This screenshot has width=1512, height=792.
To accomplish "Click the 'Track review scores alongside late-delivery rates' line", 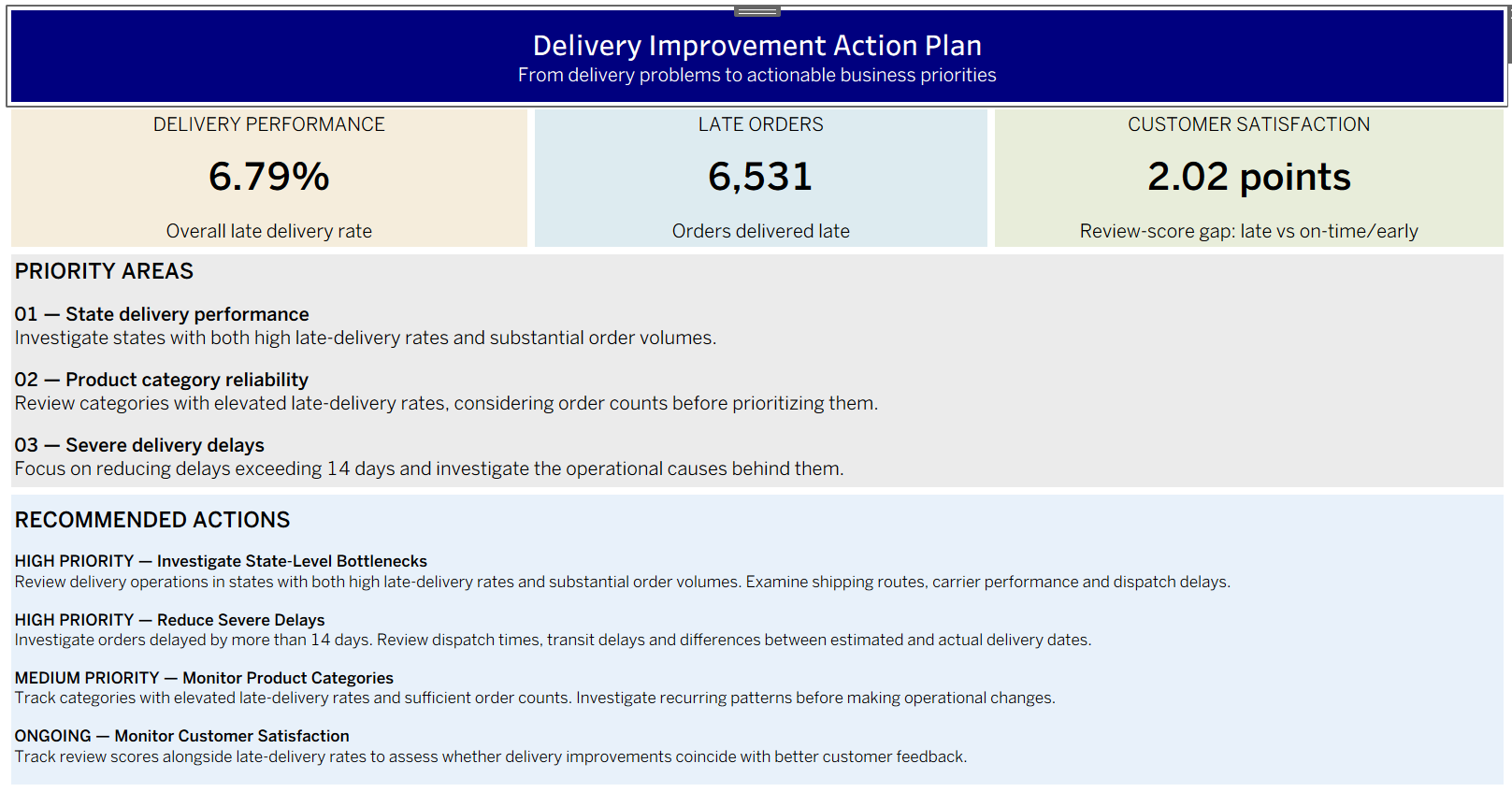I will 491,756.
